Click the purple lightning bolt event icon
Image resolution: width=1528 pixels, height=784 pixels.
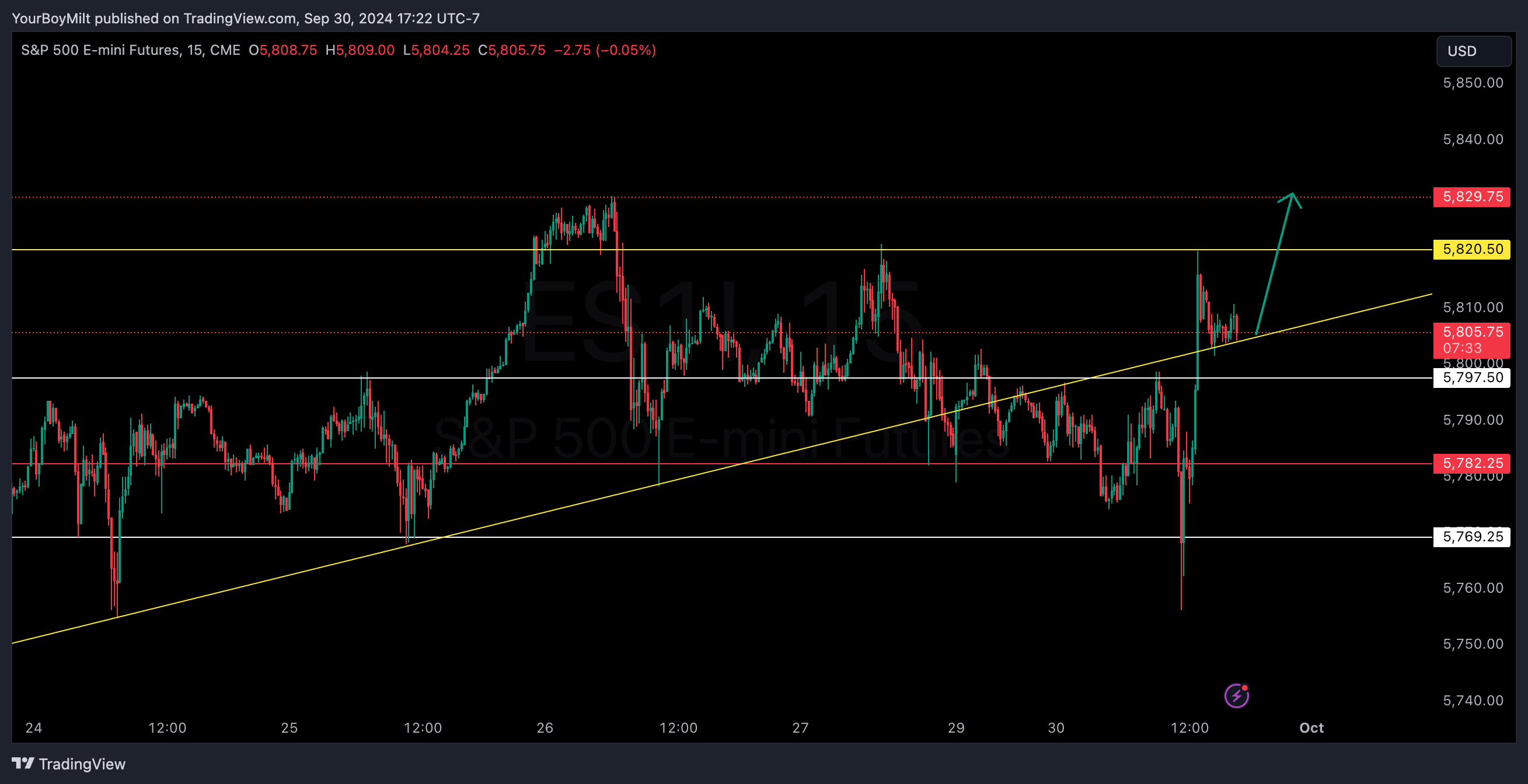(x=1237, y=696)
